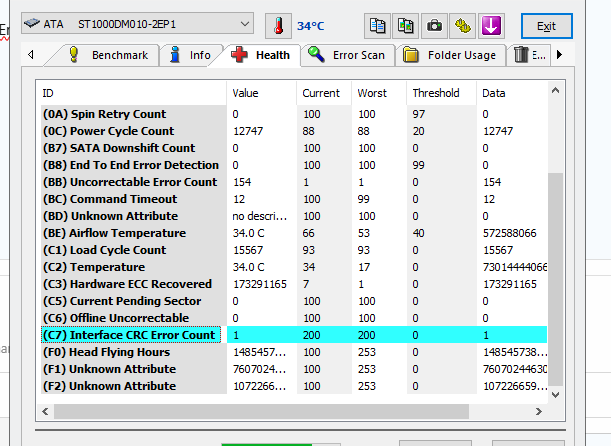Select the (BC) Command Timeout row
Screen dimensions: 611x446
[294, 199]
